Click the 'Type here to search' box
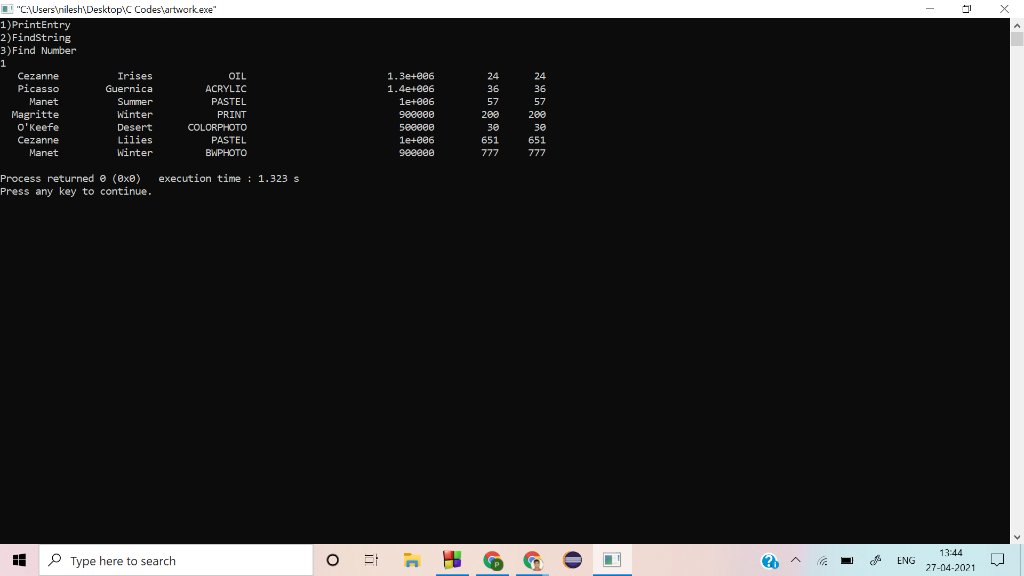 [x=176, y=560]
